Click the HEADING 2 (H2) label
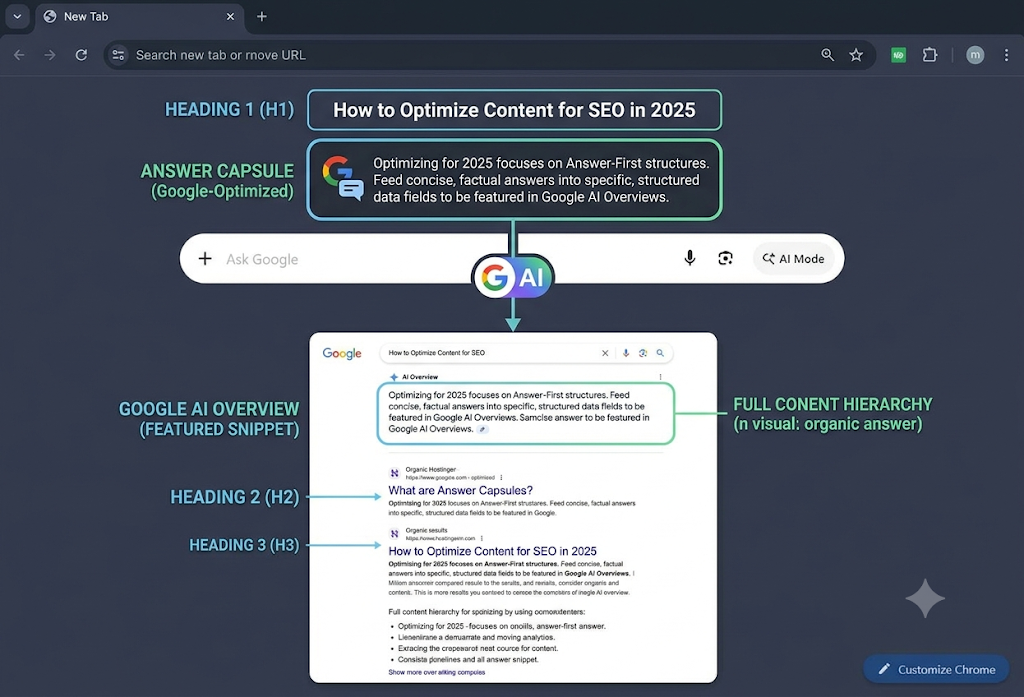The height and width of the screenshot is (697, 1024). point(234,497)
